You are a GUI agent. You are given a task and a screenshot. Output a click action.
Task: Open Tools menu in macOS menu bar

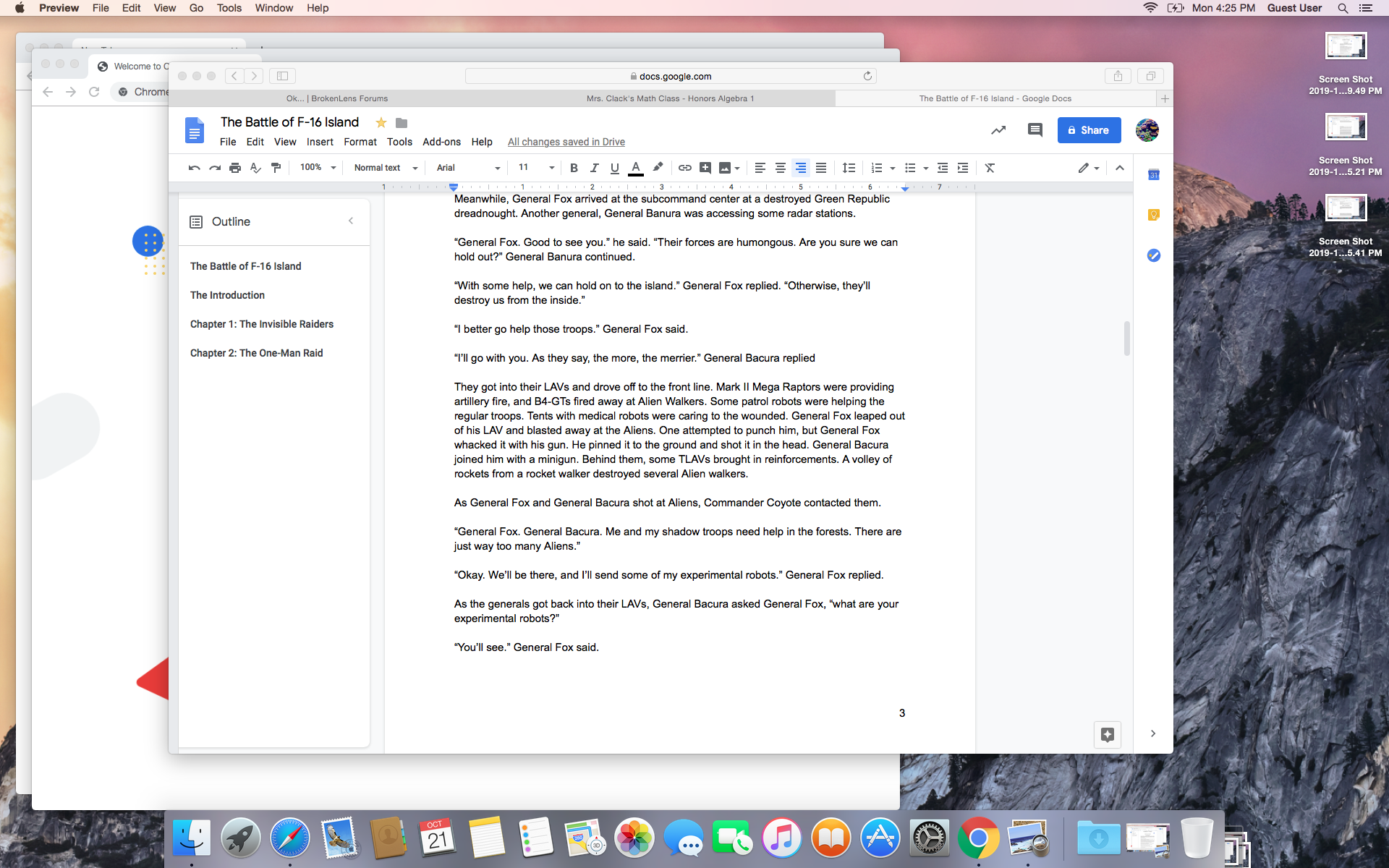pos(229,8)
